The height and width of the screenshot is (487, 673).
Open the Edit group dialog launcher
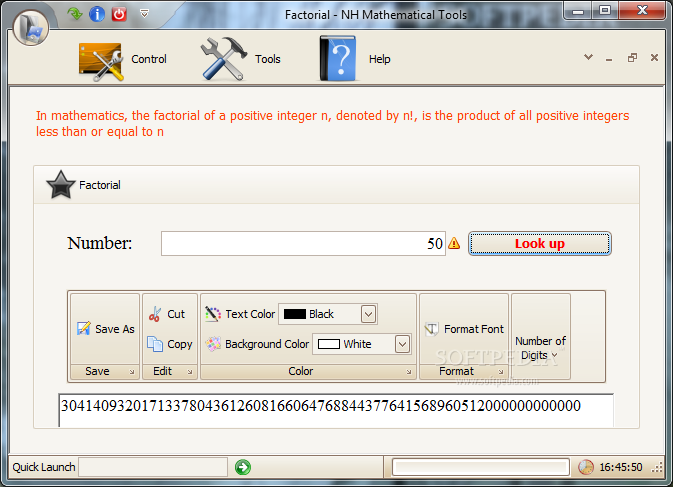[190, 372]
